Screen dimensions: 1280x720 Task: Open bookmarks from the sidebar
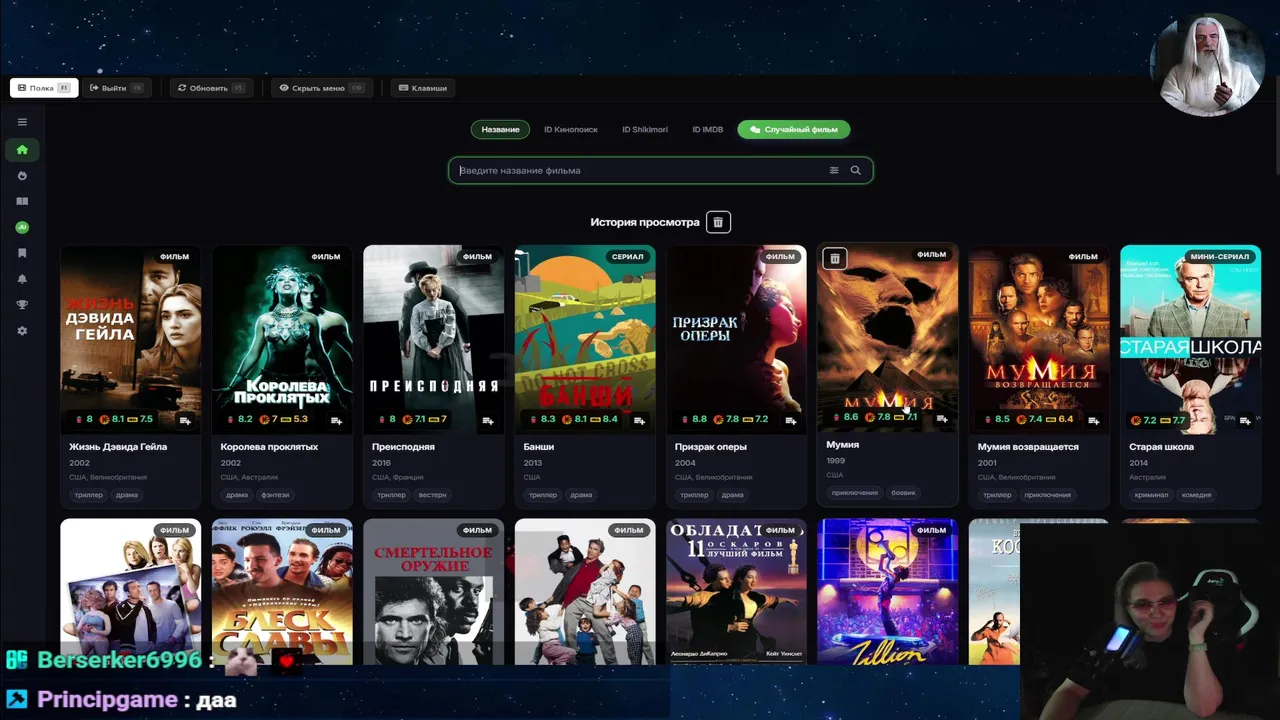coord(22,254)
